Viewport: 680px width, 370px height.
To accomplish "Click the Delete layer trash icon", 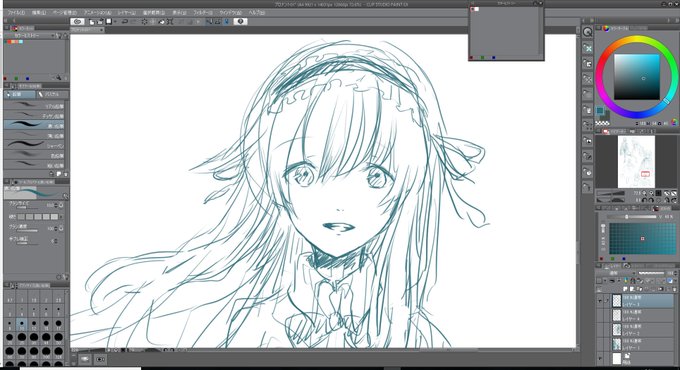I will click(673, 289).
